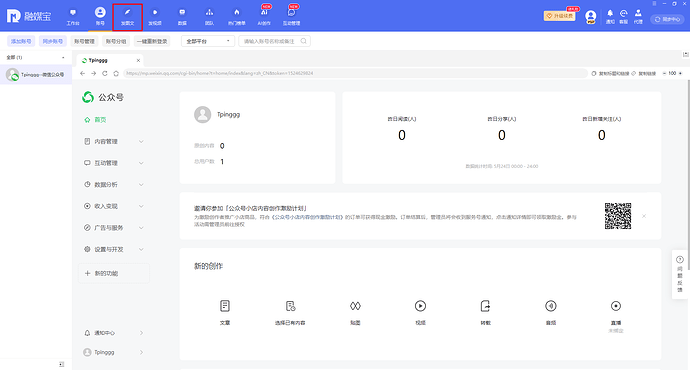Click the 一键重新登录 button
Image resolution: width=690 pixels, height=370 pixels.
coord(152,41)
